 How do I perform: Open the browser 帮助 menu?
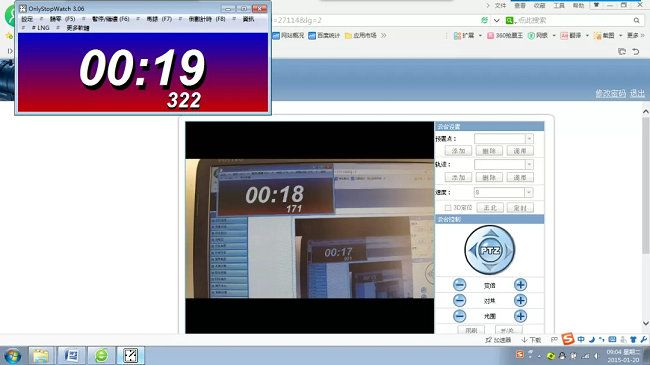point(578,5)
